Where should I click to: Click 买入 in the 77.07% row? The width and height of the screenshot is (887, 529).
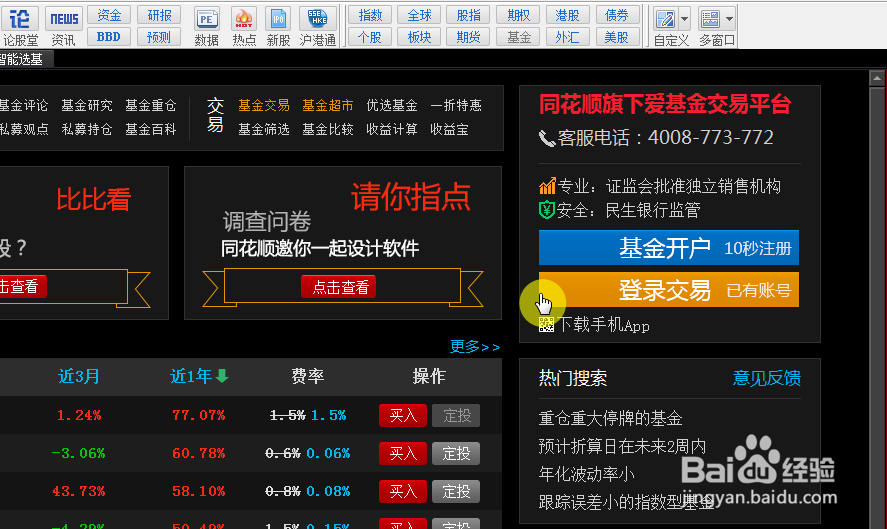(x=403, y=416)
